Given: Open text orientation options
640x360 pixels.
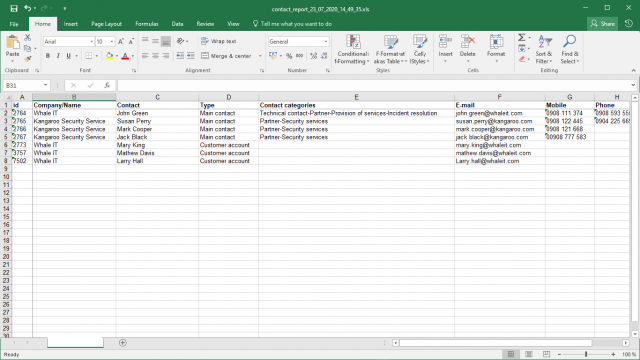Looking at the screenshot, I should coord(182,41).
